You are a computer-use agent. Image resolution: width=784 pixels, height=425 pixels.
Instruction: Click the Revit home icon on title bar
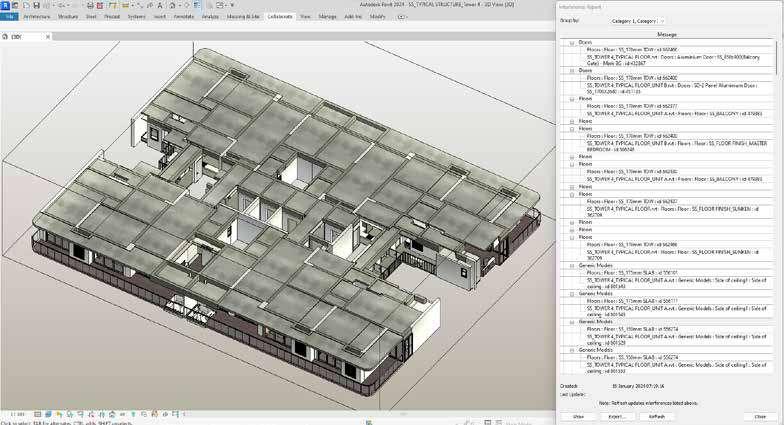pyautogui.click(x=15, y=5)
